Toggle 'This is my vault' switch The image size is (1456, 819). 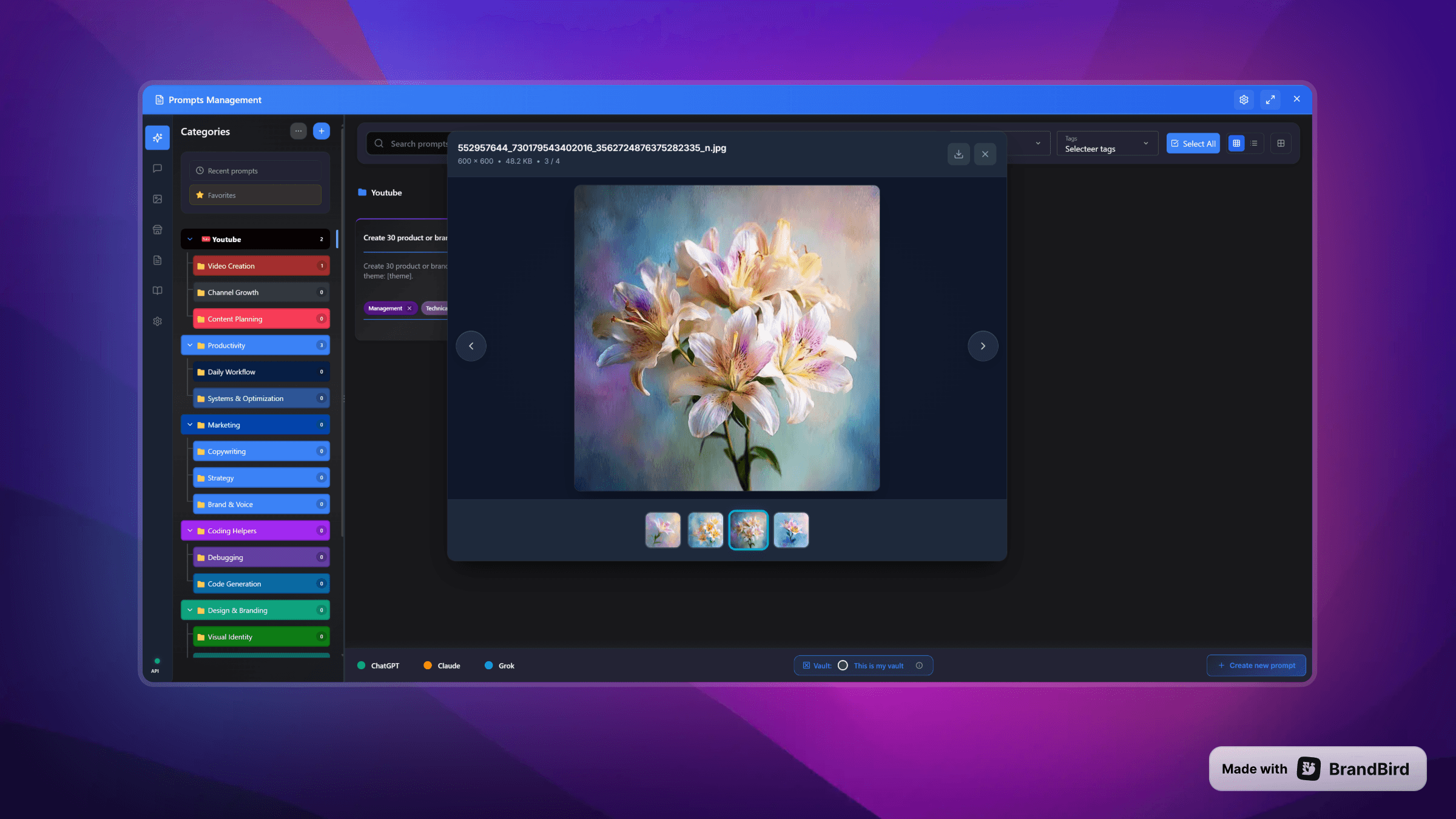click(x=843, y=665)
